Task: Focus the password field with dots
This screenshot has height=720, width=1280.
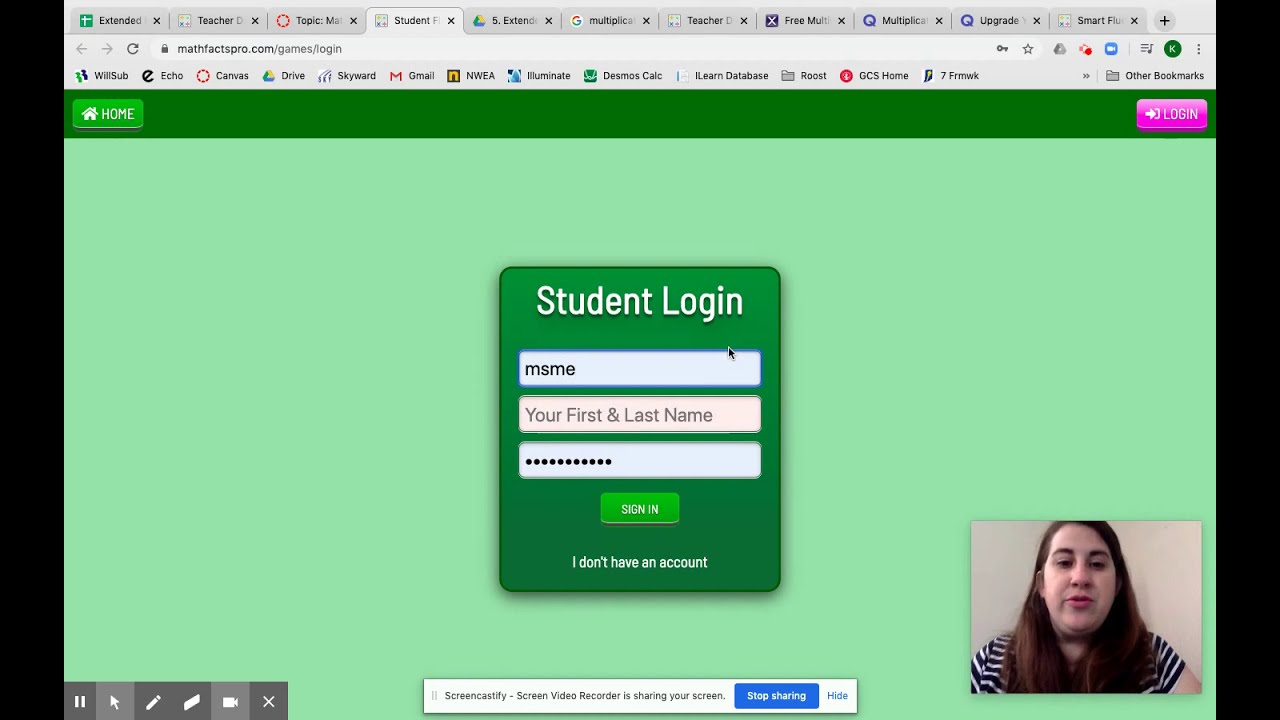Action: [x=640, y=461]
